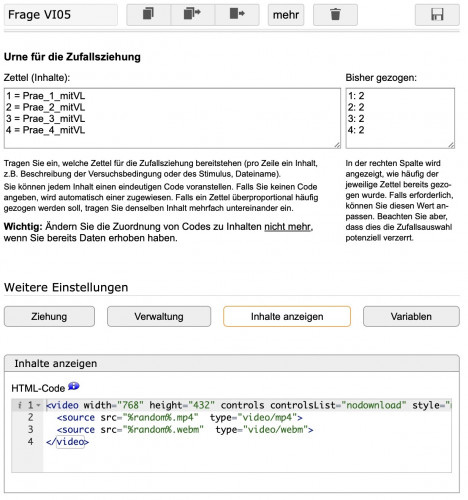Click the 'Frage VI05' name field
Image resolution: width=468 pixels, height=500 pixels.
click(x=61, y=15)
